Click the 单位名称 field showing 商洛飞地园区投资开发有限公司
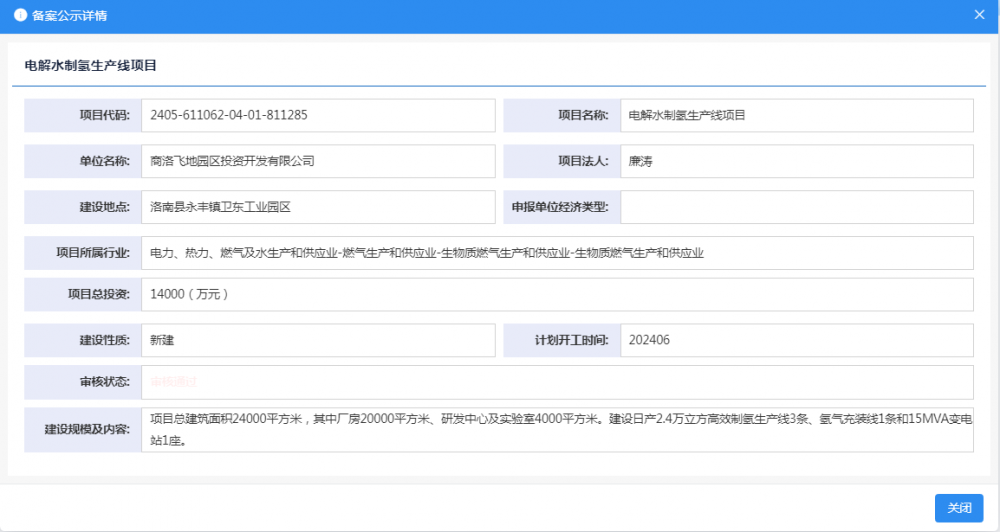1000x532 pixels. tap(318, 161)
